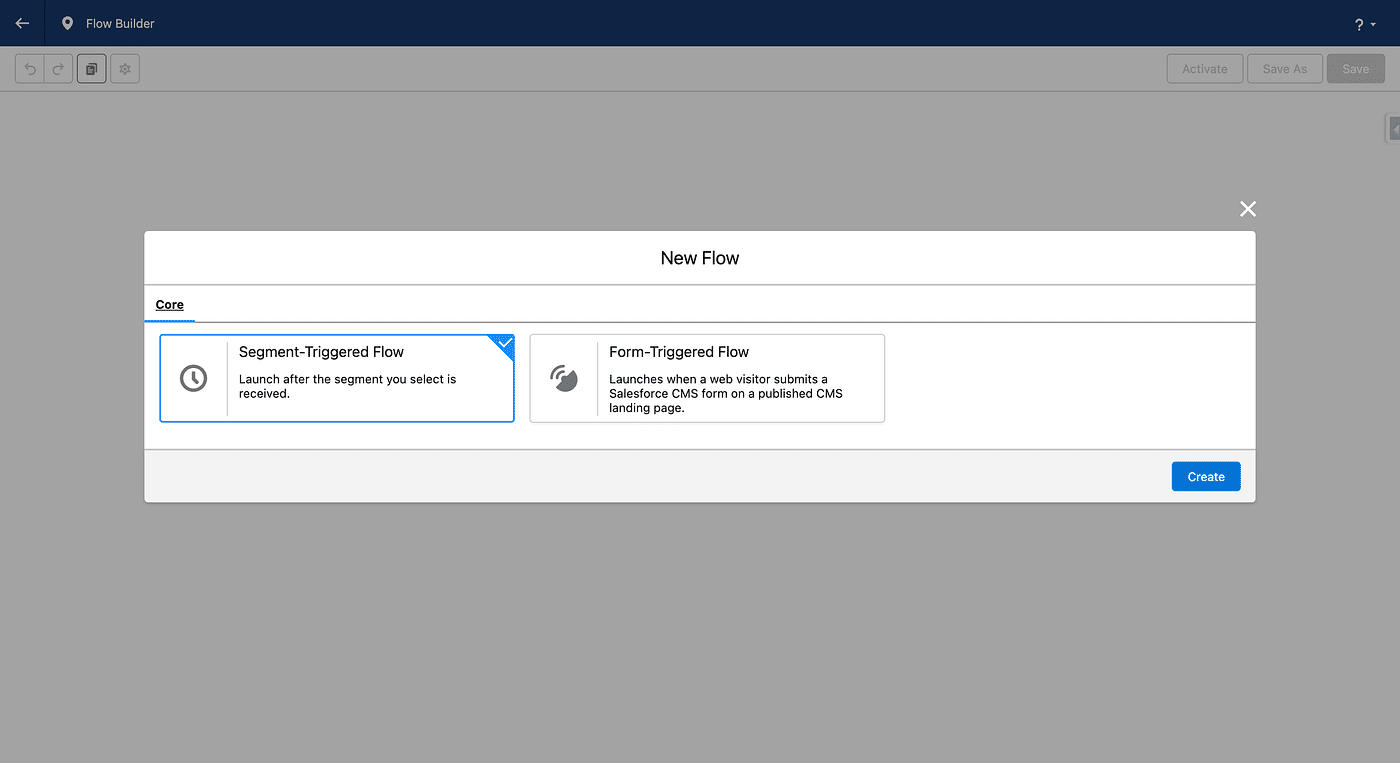Click the blue checkmark on the selected card
Screen dimensions: 1400x763
coord(505,342)
